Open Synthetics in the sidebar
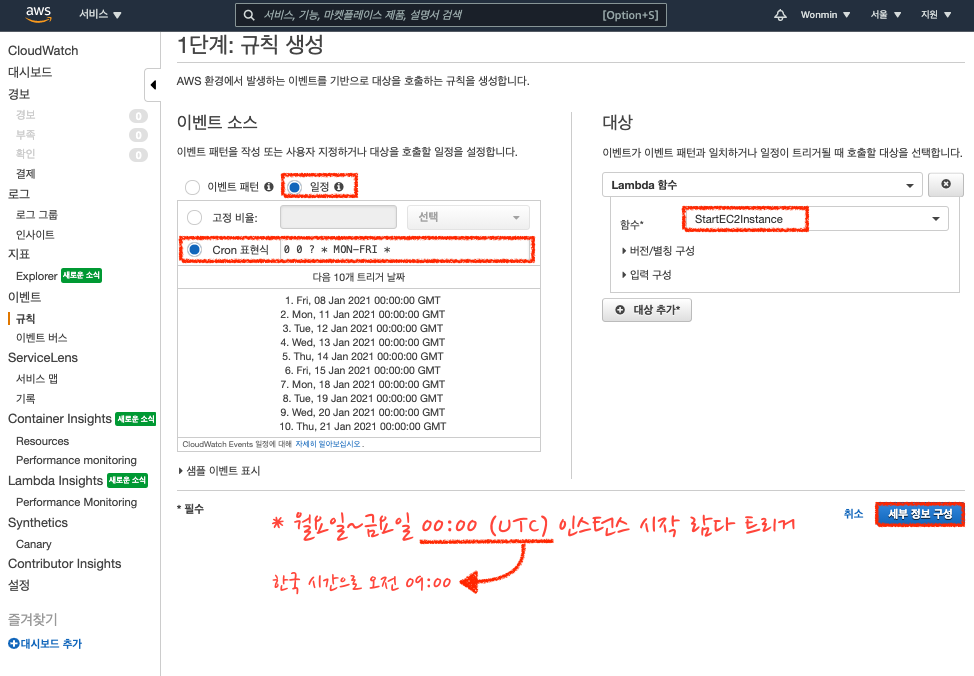 pos(38,523)
